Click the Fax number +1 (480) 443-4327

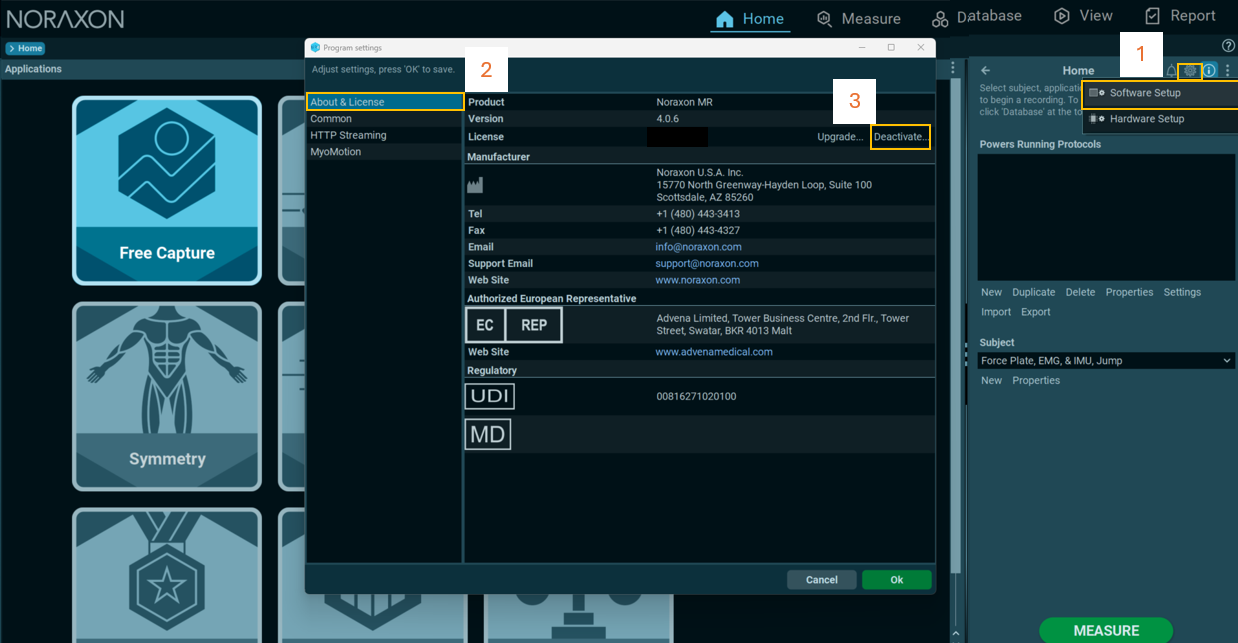coord(698,230)
